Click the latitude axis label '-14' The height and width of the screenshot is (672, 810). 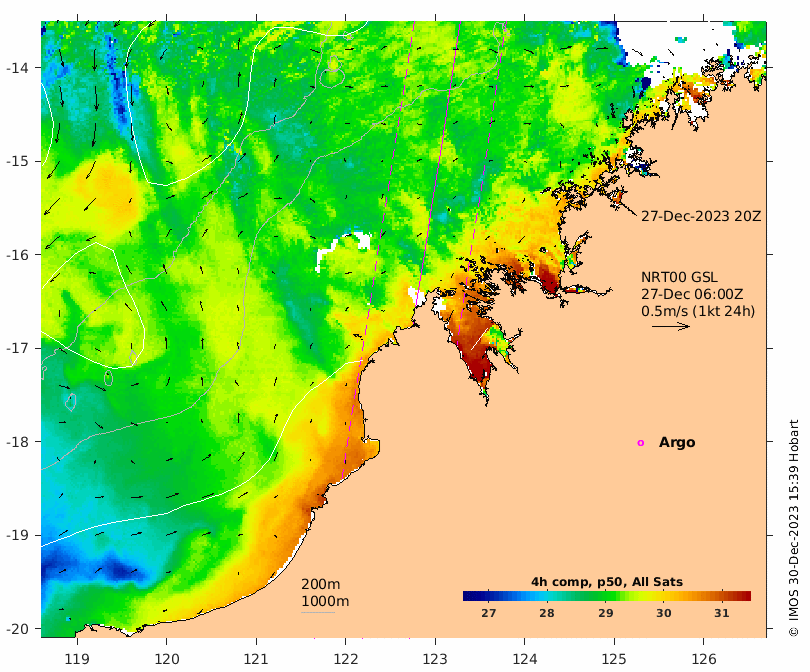tap(17, 68)
